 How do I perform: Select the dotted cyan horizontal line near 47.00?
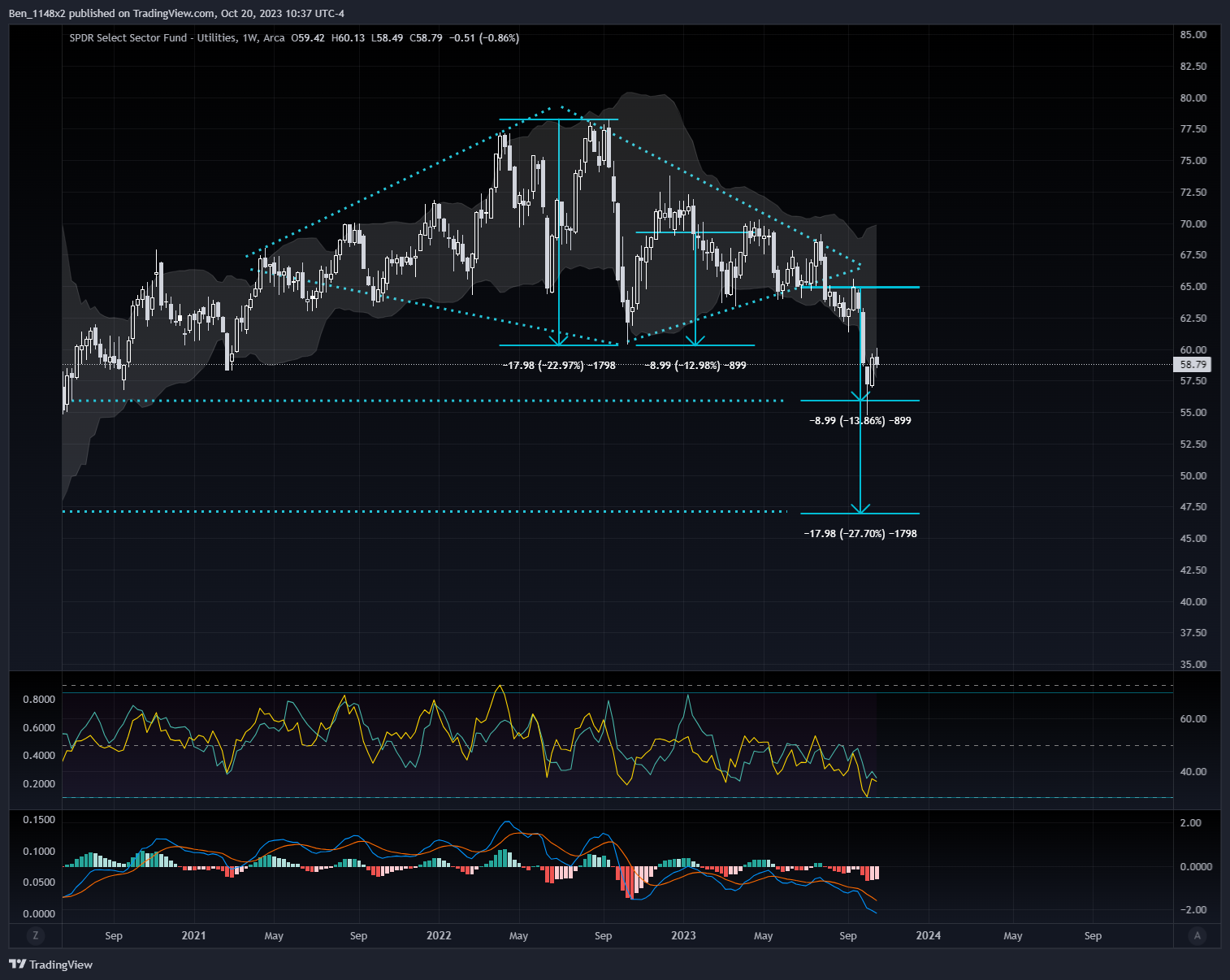click(425, 511)
